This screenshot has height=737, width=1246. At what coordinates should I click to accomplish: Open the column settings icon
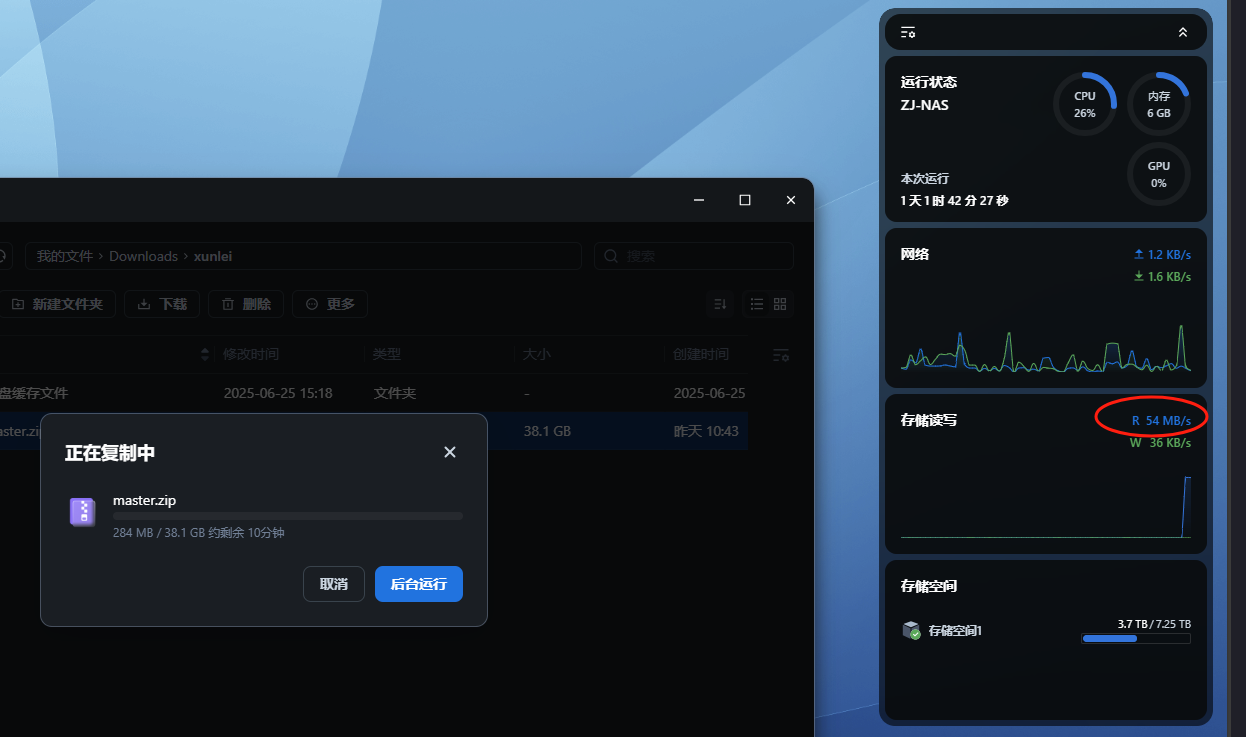pos(782,354)
